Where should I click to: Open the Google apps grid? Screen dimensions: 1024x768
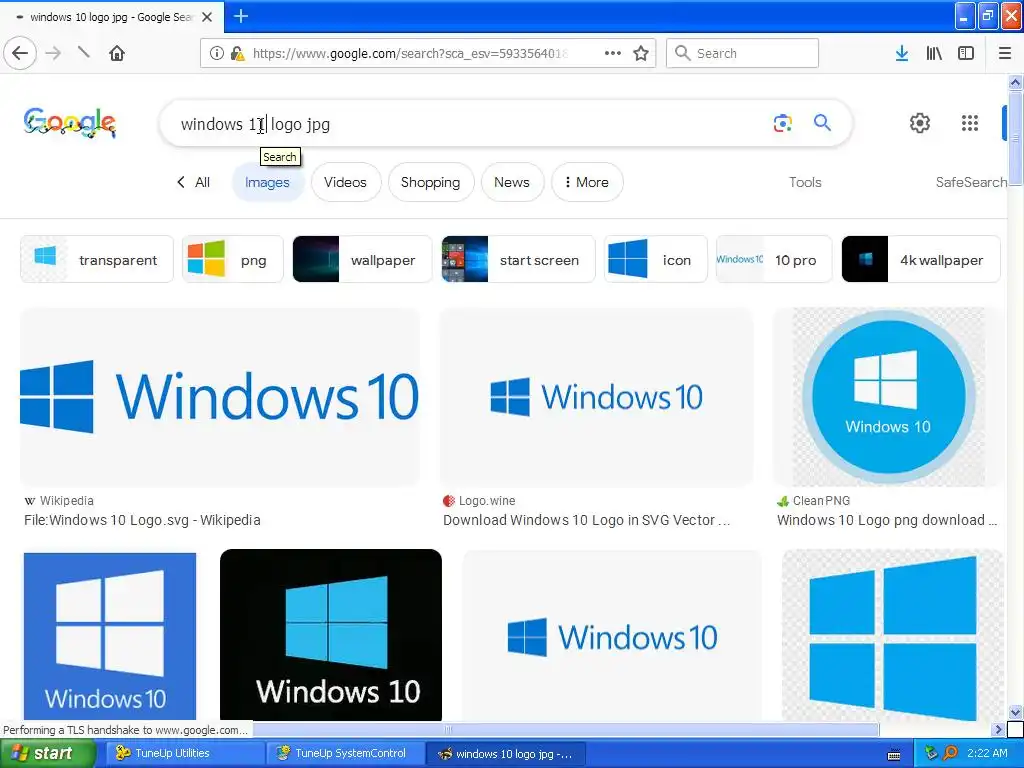click(970, 123)
